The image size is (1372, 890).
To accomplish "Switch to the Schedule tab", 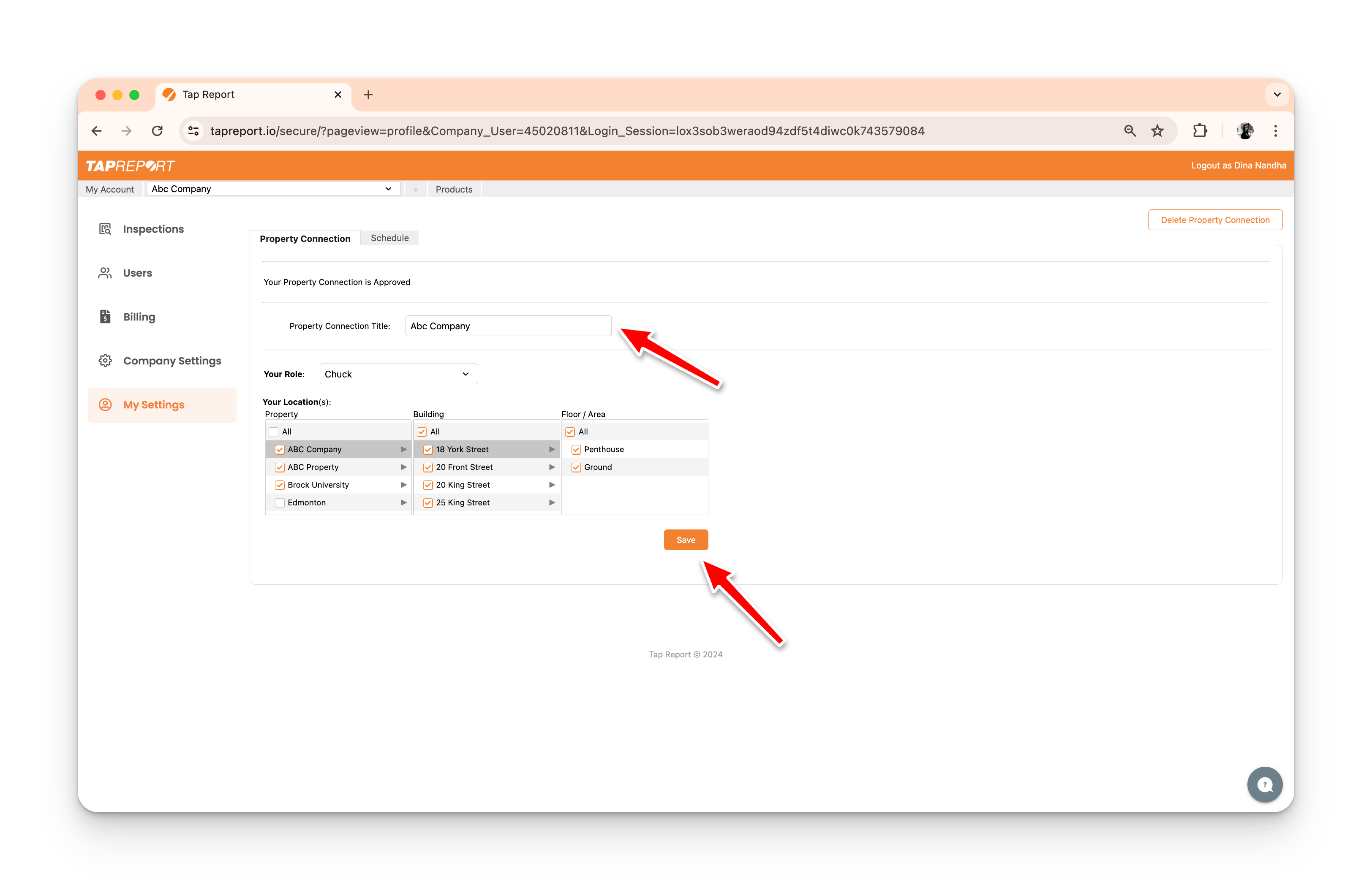I will [389, 238].
